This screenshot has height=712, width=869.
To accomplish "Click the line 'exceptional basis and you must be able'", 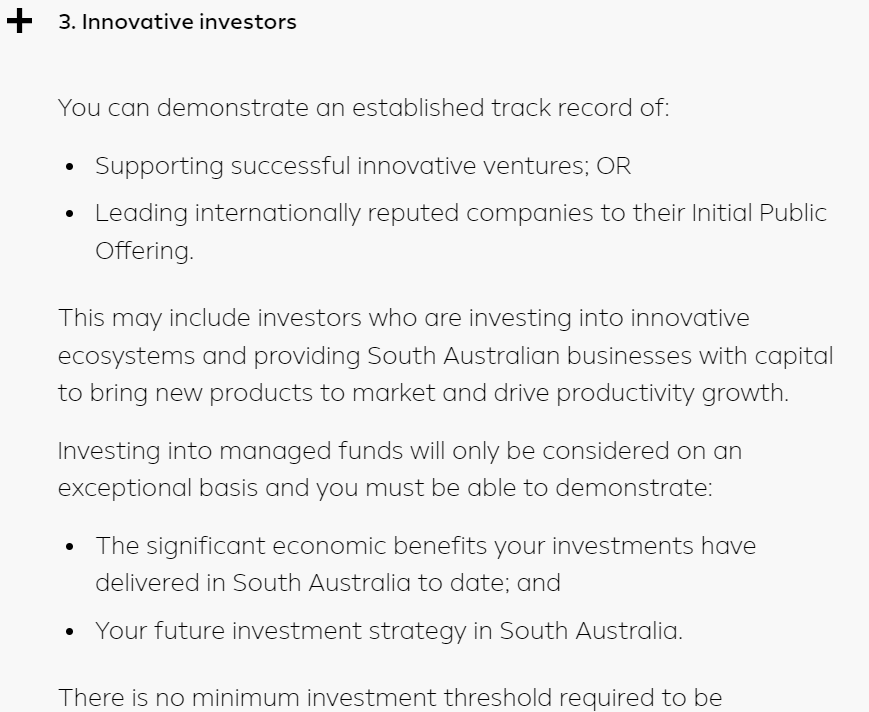I will (x=385, y=488).
